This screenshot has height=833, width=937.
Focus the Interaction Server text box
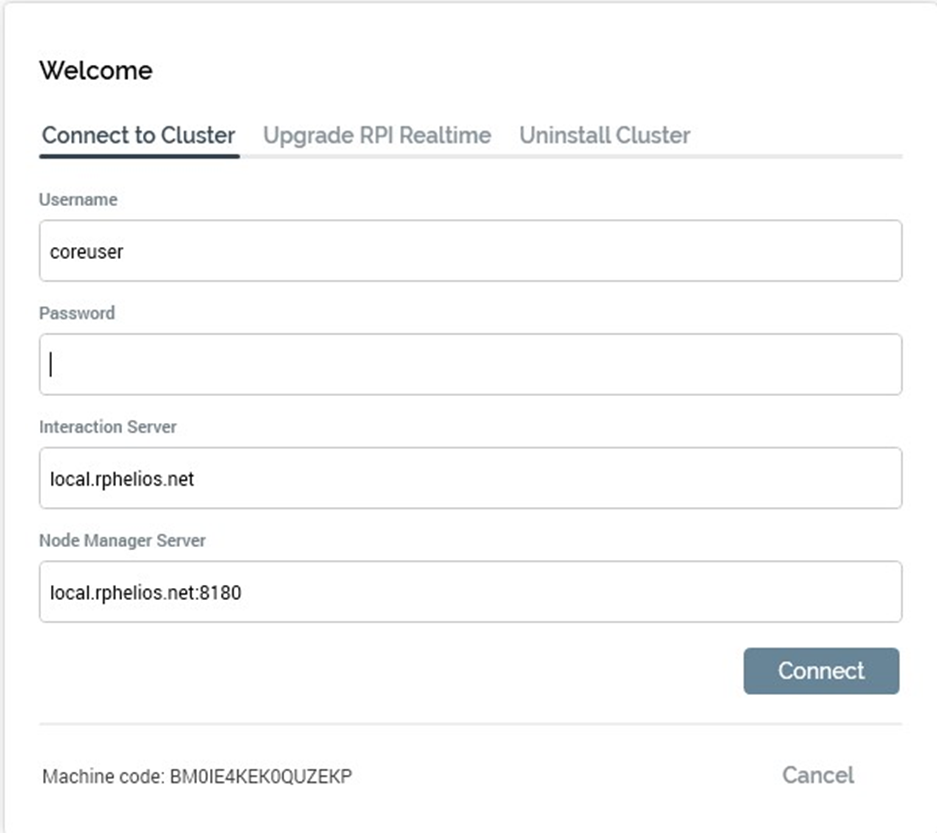(x=470, y=478)
